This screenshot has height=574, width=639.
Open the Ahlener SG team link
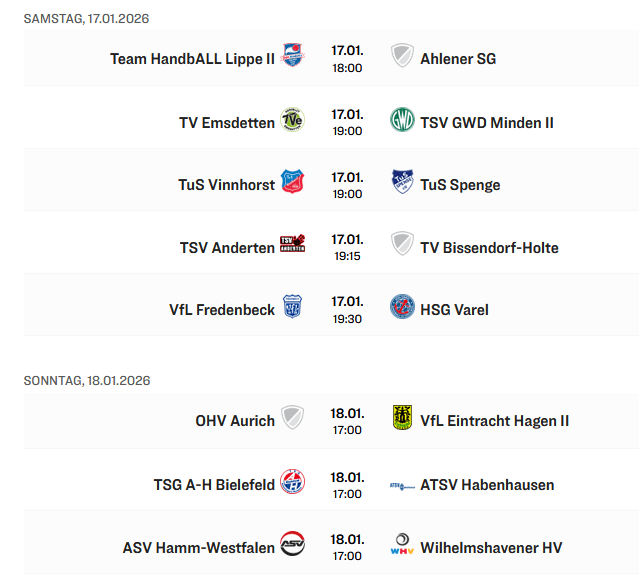pyautogui.click(x=458, y=59)
